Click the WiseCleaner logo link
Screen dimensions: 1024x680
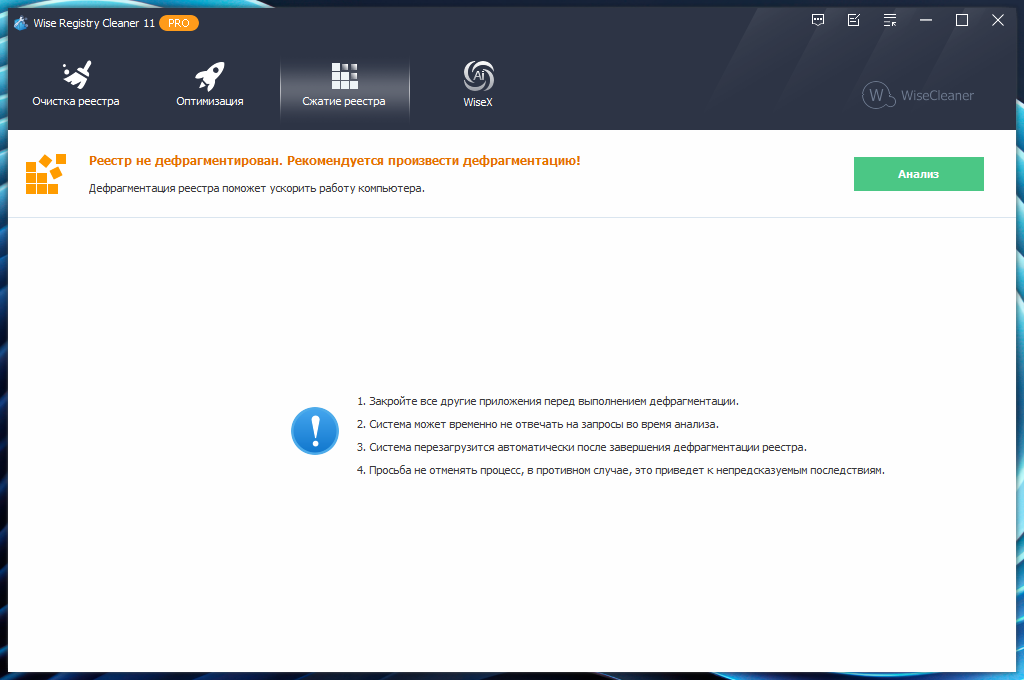point(918,95)
